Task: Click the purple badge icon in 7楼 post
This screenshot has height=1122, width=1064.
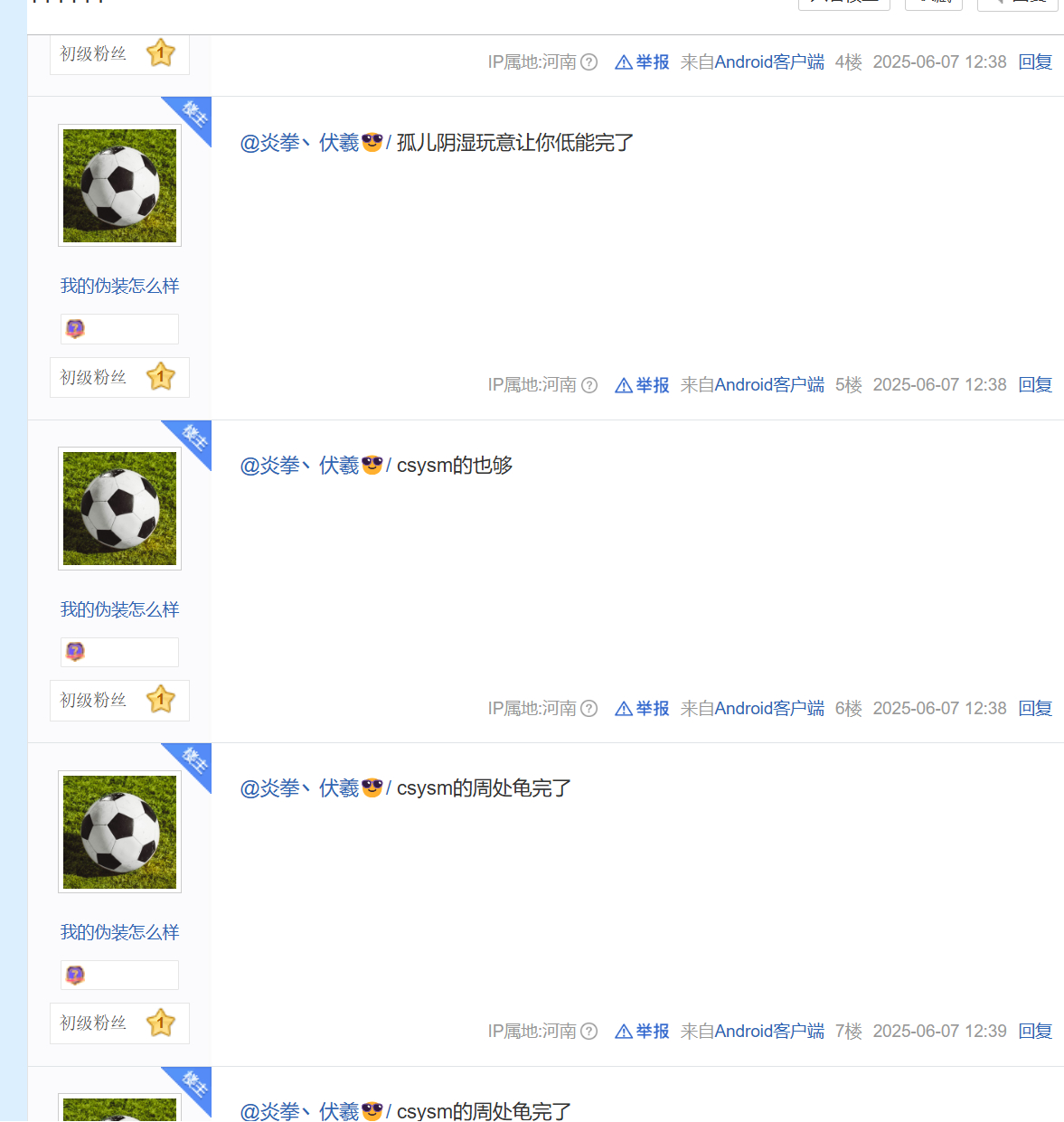Action: (x=75, y=976)
